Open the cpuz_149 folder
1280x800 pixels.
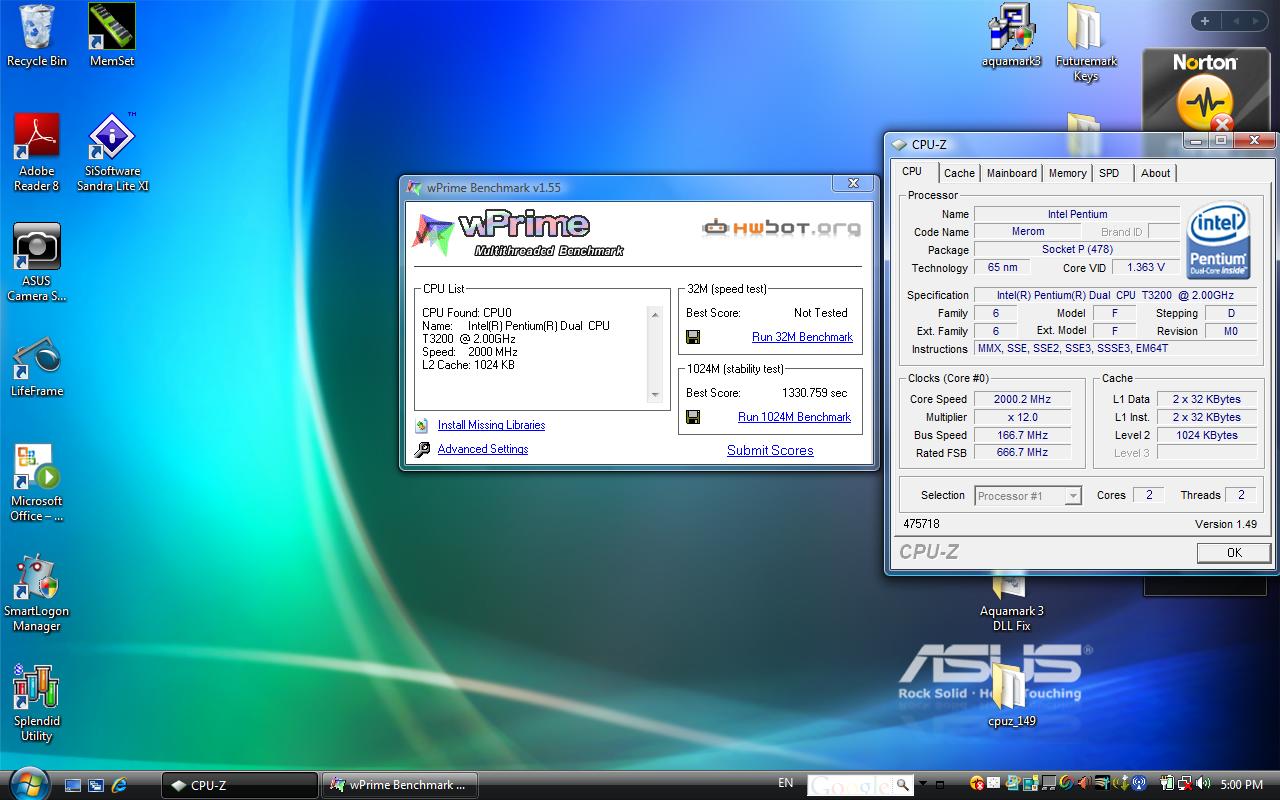1011,695
